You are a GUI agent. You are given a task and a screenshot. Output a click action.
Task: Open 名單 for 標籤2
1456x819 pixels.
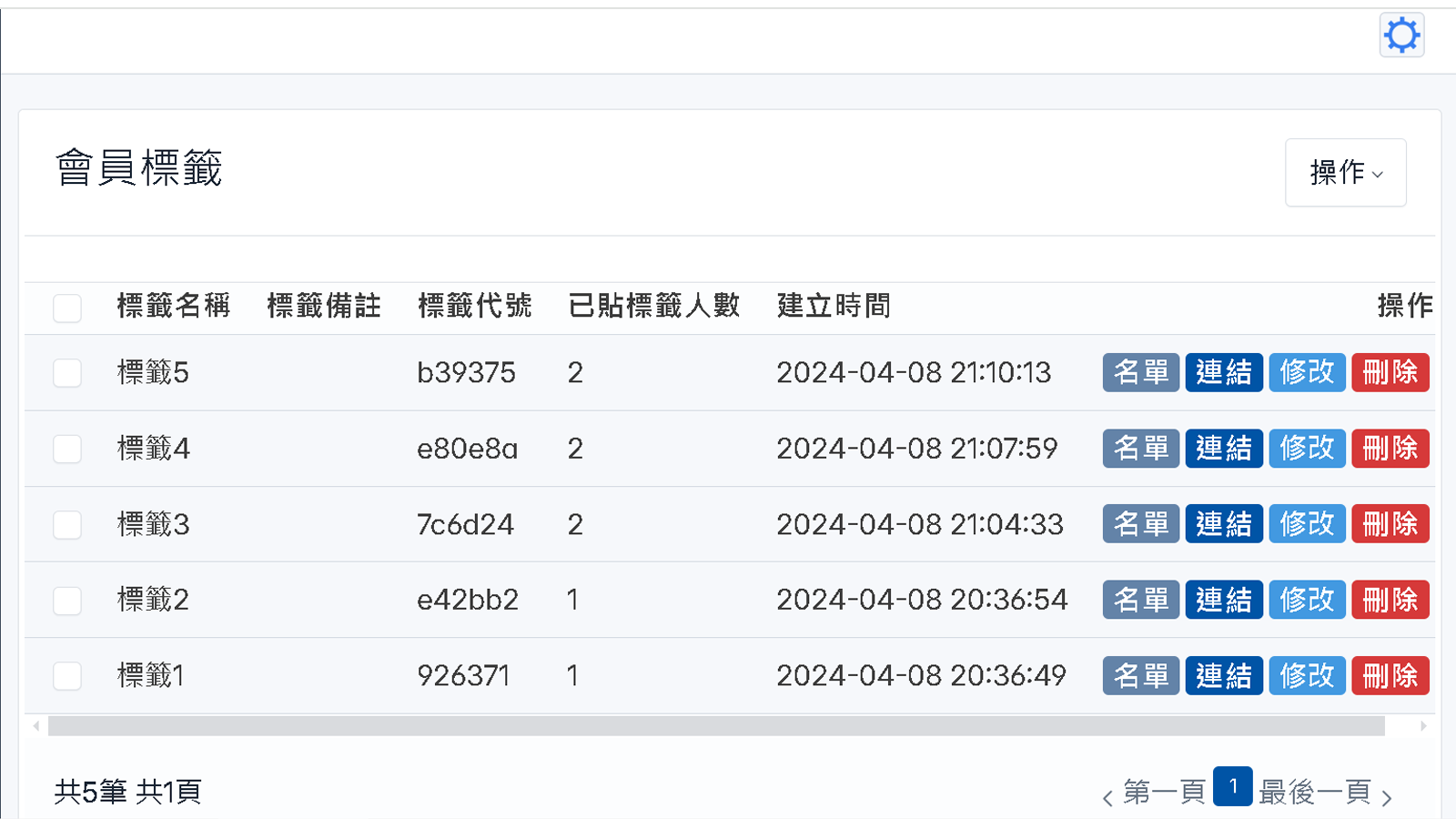click(x=1141, y=600)
